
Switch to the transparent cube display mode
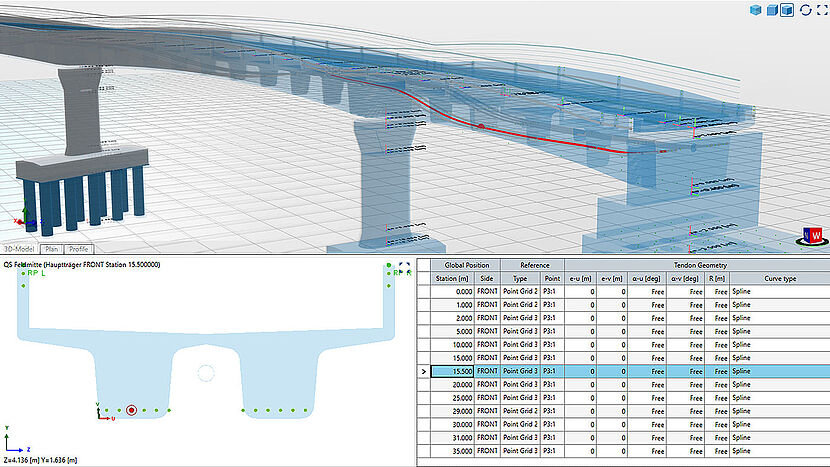[x=754, y=10]
